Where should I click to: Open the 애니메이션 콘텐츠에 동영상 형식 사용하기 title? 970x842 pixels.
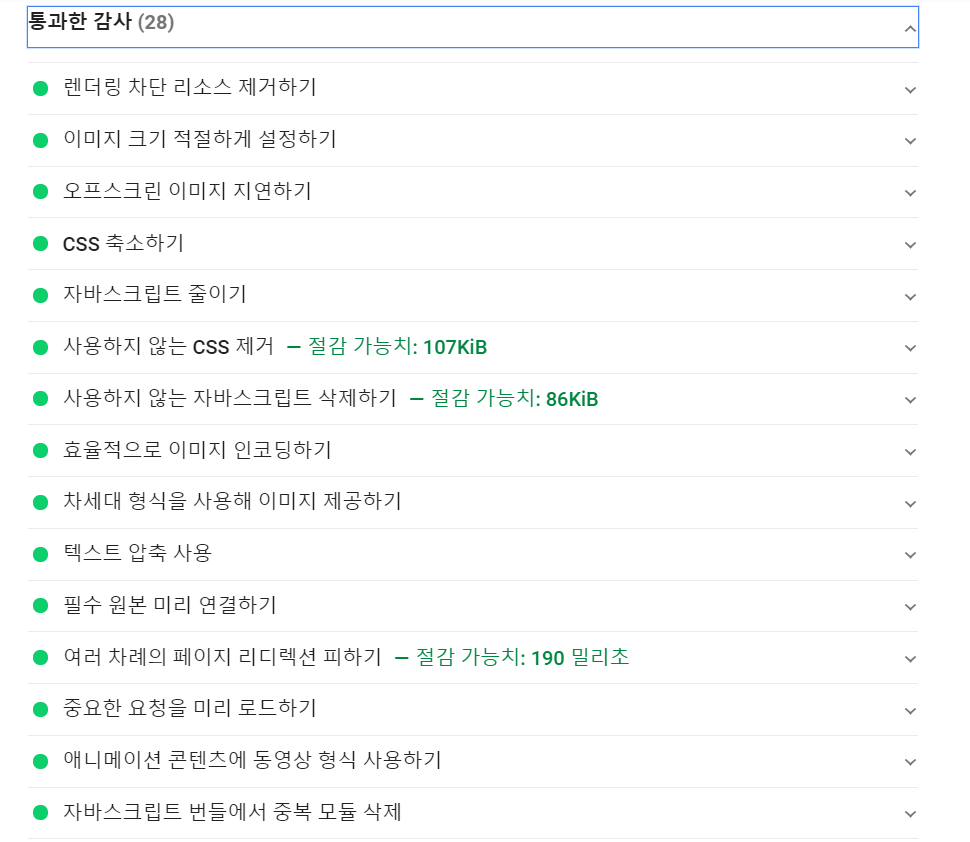(x=252, y=760)
